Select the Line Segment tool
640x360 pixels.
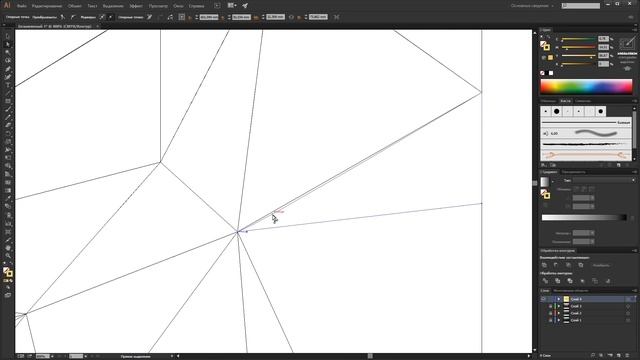[x=8, y=93]
